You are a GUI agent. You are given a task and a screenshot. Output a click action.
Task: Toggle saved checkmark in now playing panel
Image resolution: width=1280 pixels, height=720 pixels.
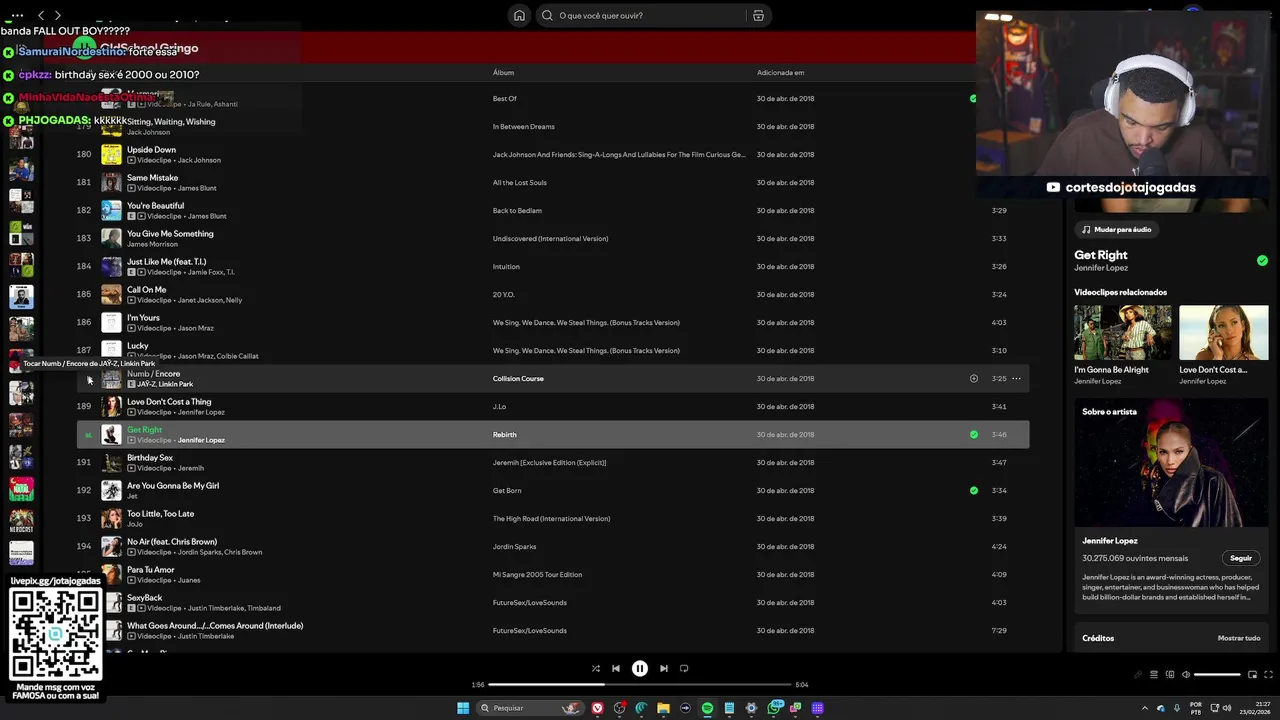click(x=1262, y=260)
